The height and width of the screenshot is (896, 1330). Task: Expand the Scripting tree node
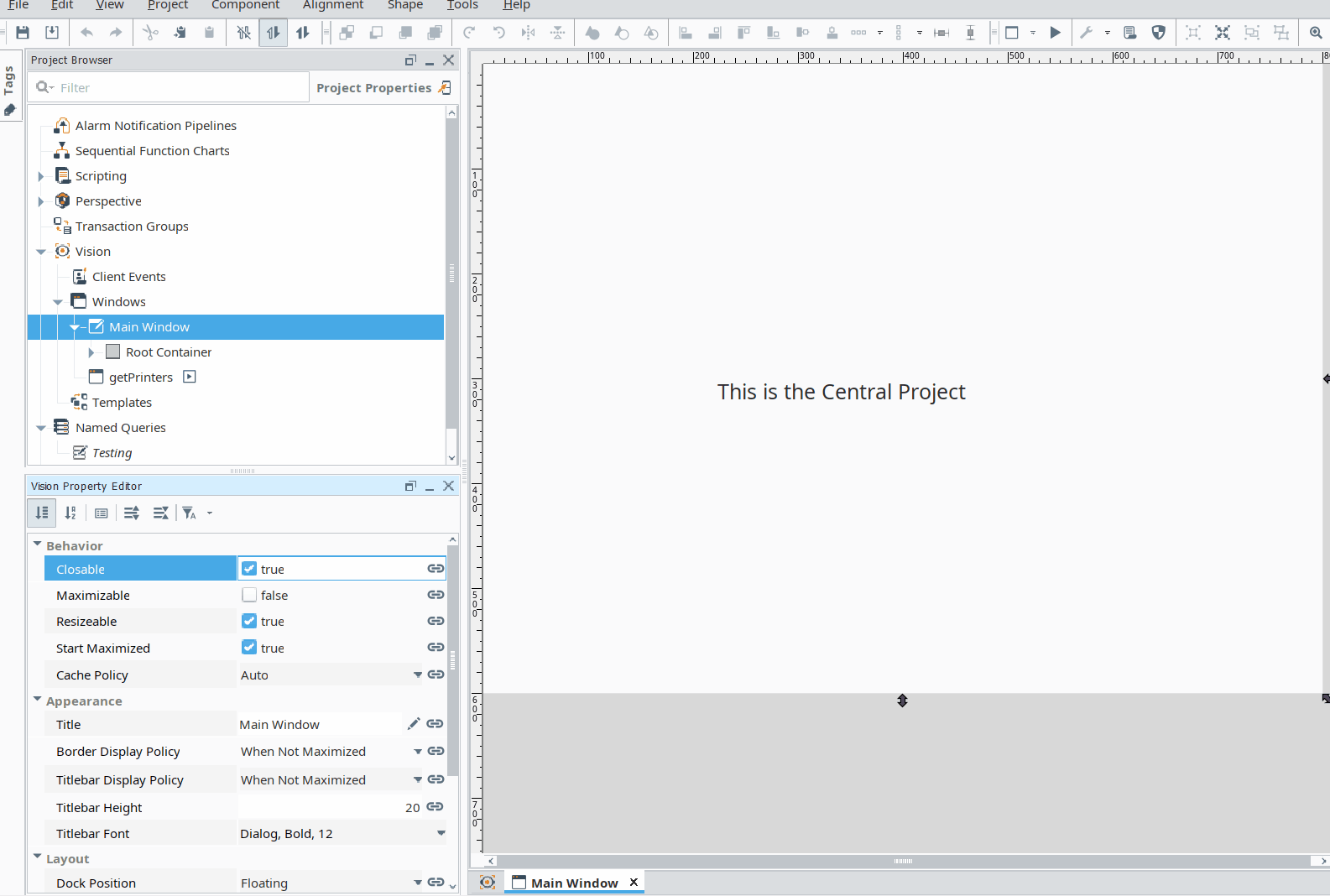point(40,176)
